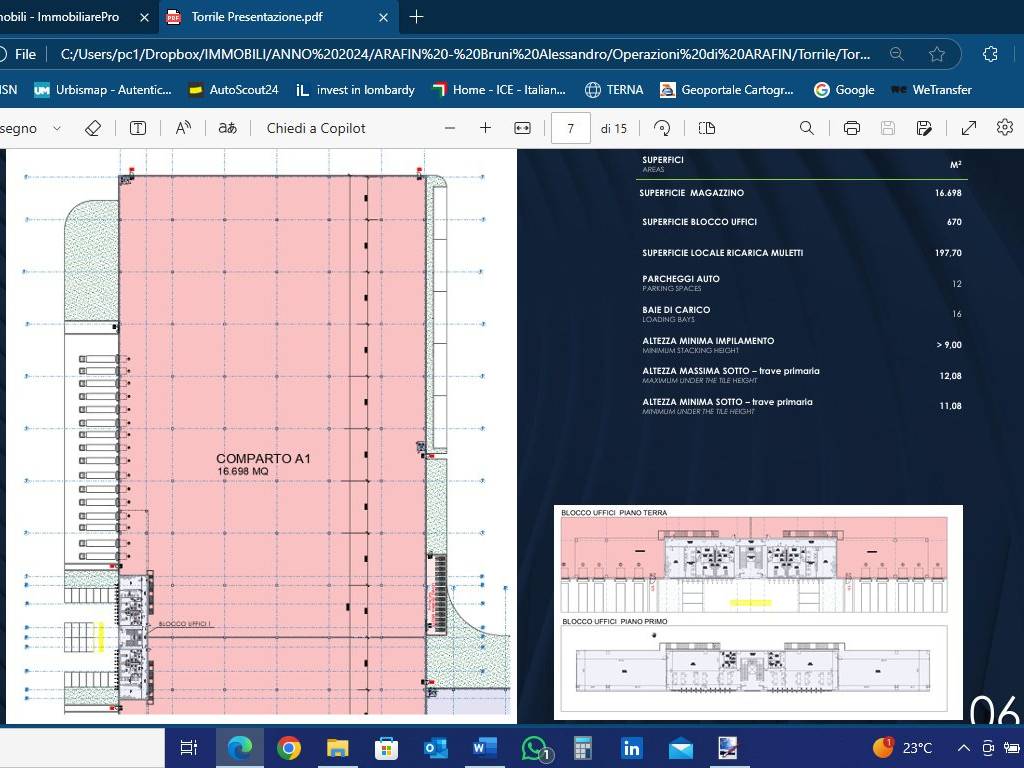Switch to the ImmobiliarePro tab
The width and height of the screenshot is (1024, 768).
coord(65,17)
